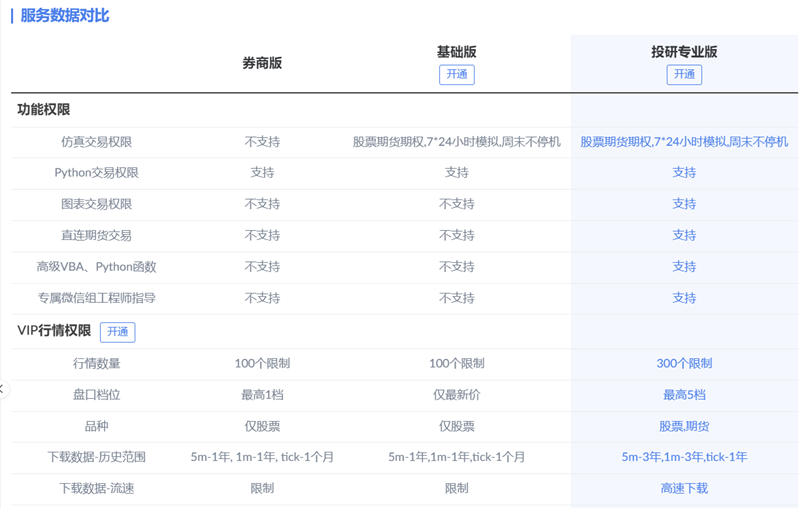Viewport: 808px width, 508px height.
Task: Click the 仿真交易权限 row label
Action: pos(96,142)
